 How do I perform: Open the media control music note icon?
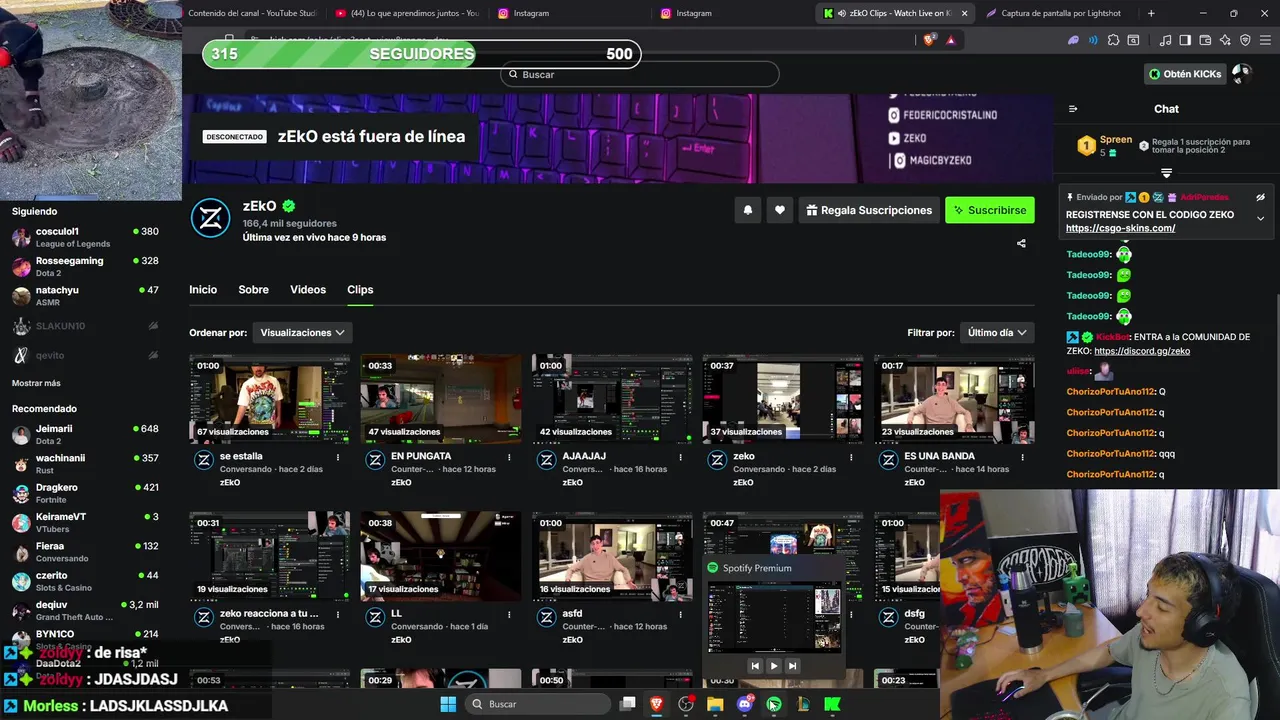click(1165, 40)
